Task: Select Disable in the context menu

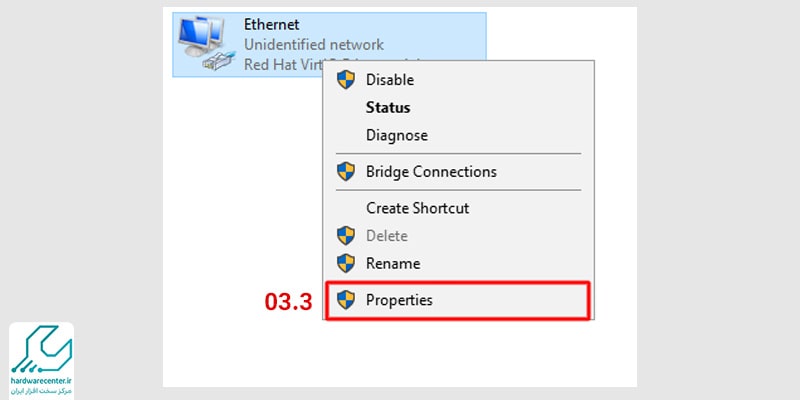Action: [x=458, y=80]
